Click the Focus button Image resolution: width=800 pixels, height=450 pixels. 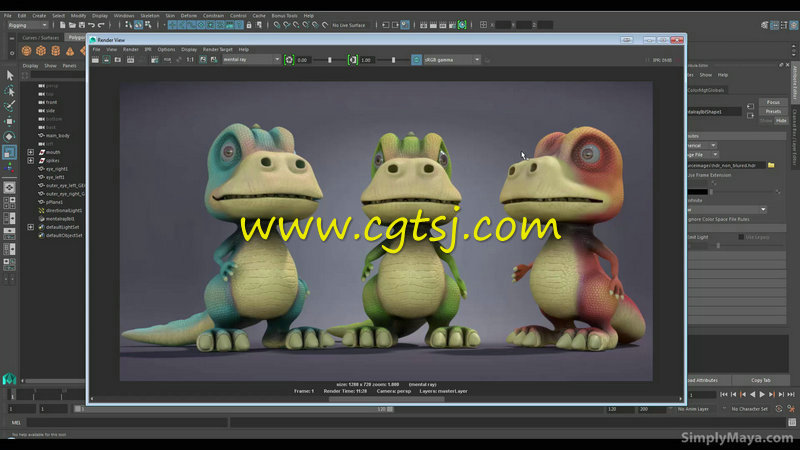click(x=773, y=102)
